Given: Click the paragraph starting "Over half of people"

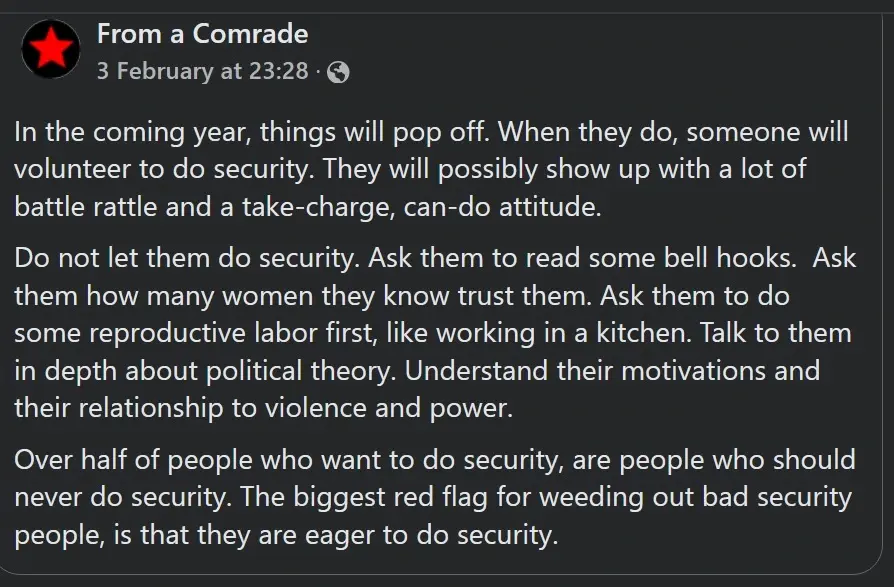Looking at the screenshot, I should click(x=435, y=497).
